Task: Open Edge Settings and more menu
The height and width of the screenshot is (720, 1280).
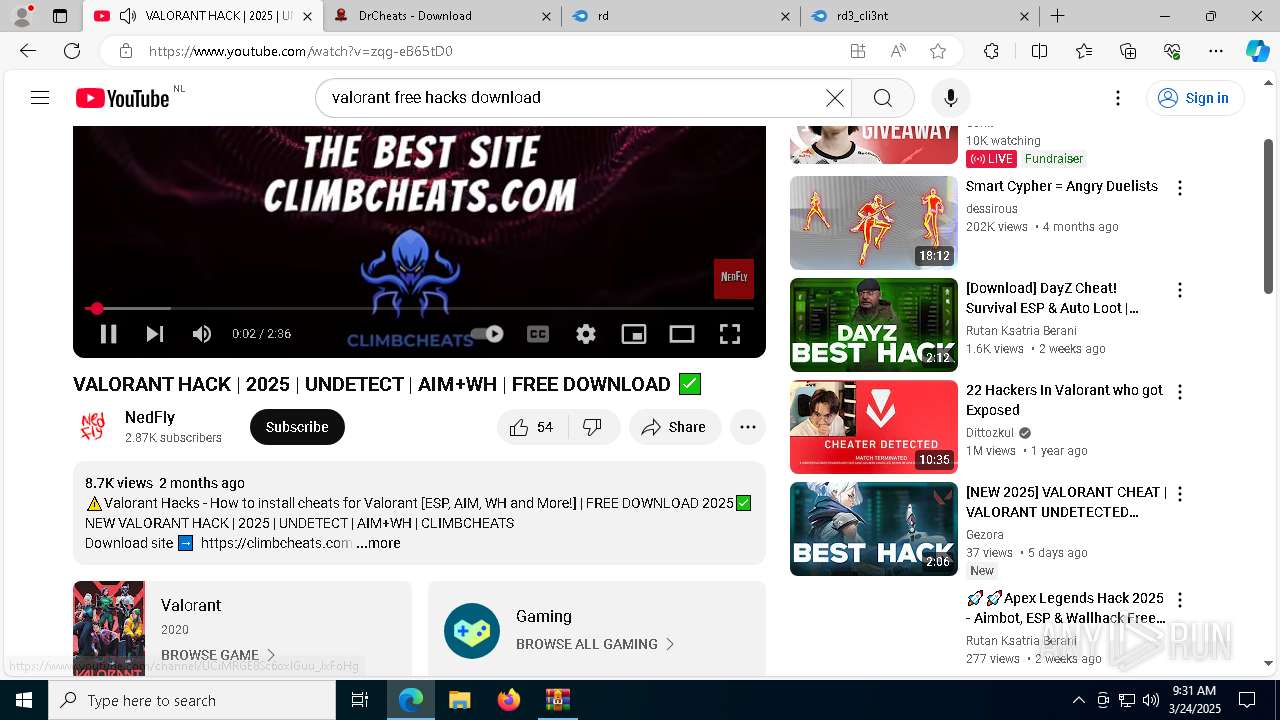Action: (x=1216, y=51)
